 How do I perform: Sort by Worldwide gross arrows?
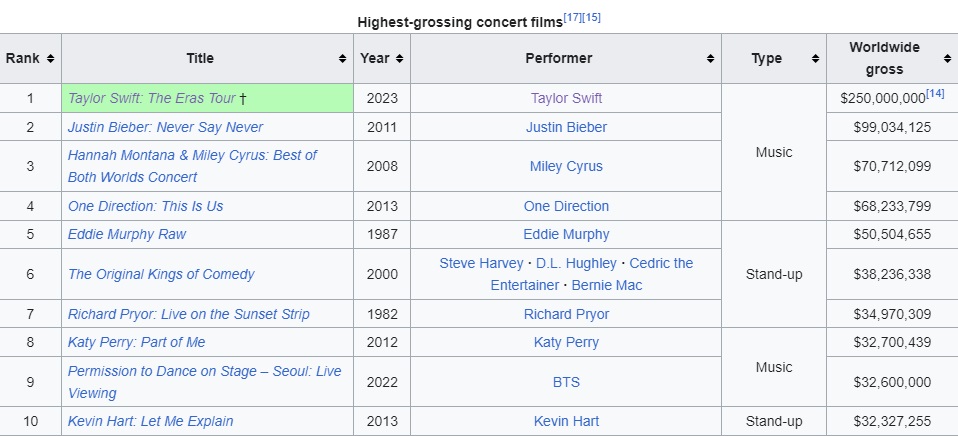click(x=946, y=59)
